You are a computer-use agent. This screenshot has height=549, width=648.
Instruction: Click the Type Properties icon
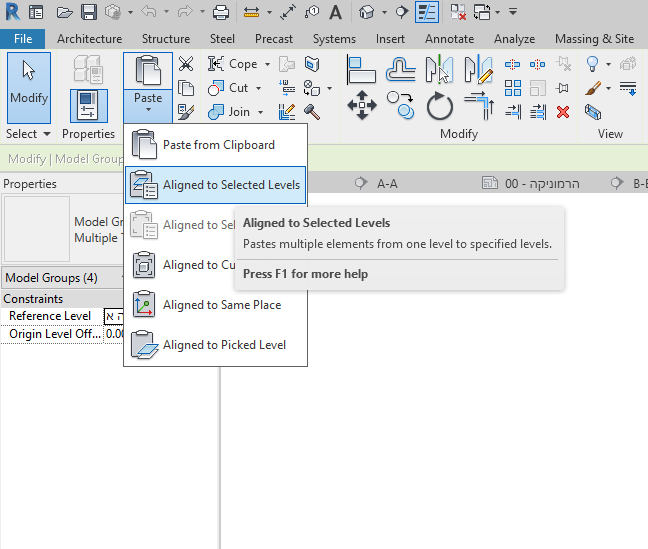[x=88, y=69]
